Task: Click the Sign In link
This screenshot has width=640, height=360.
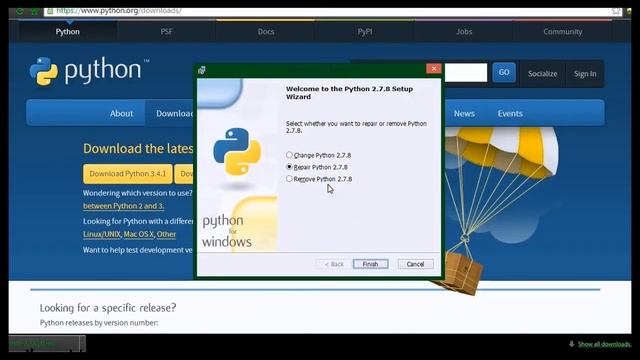Action: pyautogui.click(x=585, y=74)
